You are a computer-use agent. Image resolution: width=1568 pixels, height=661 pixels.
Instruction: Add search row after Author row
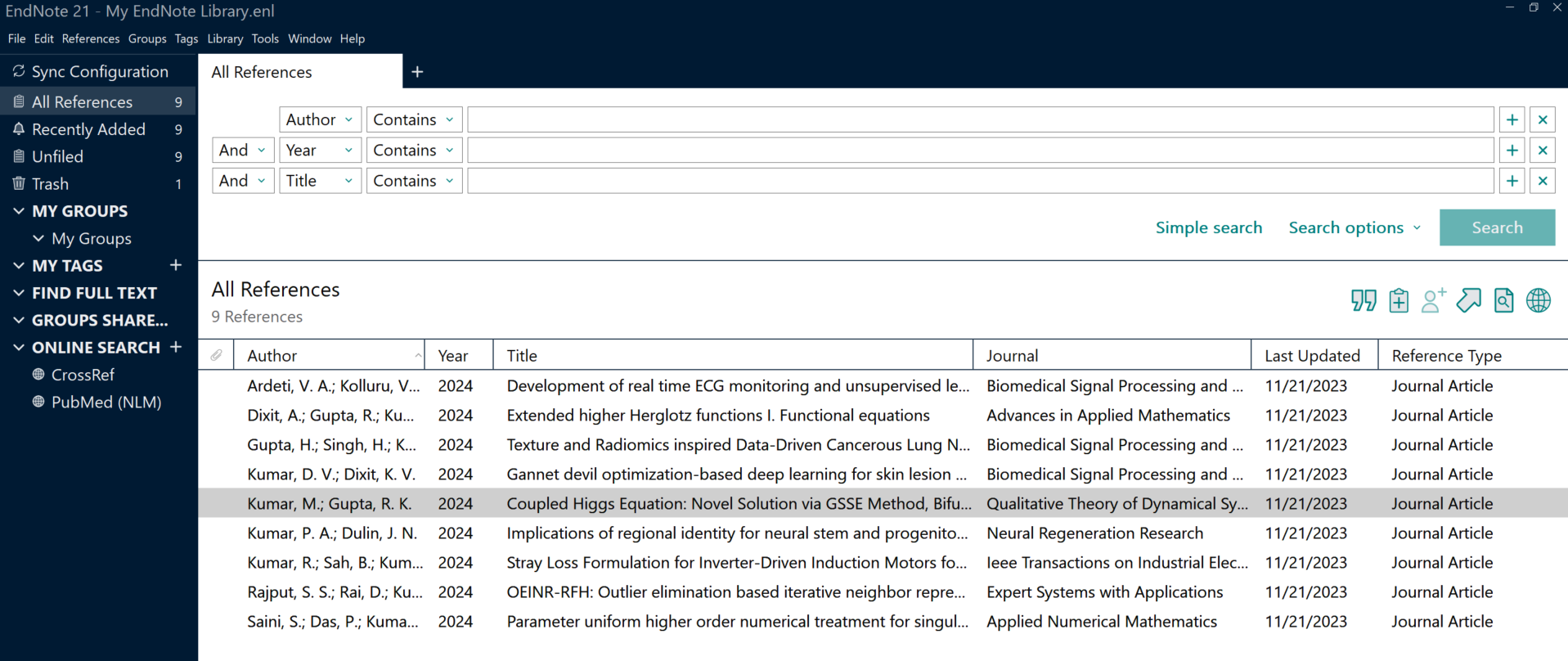coord(1512,119)
